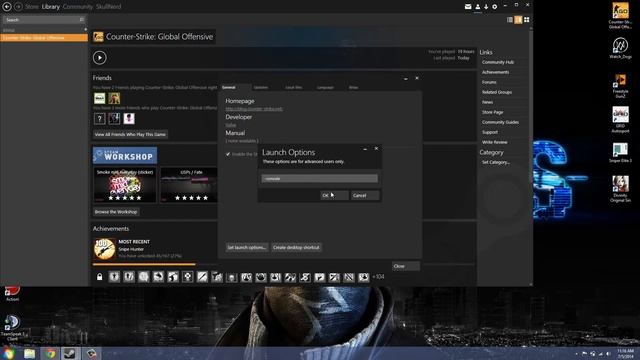
Task: Open the Related Groups link
Action: 497,92
